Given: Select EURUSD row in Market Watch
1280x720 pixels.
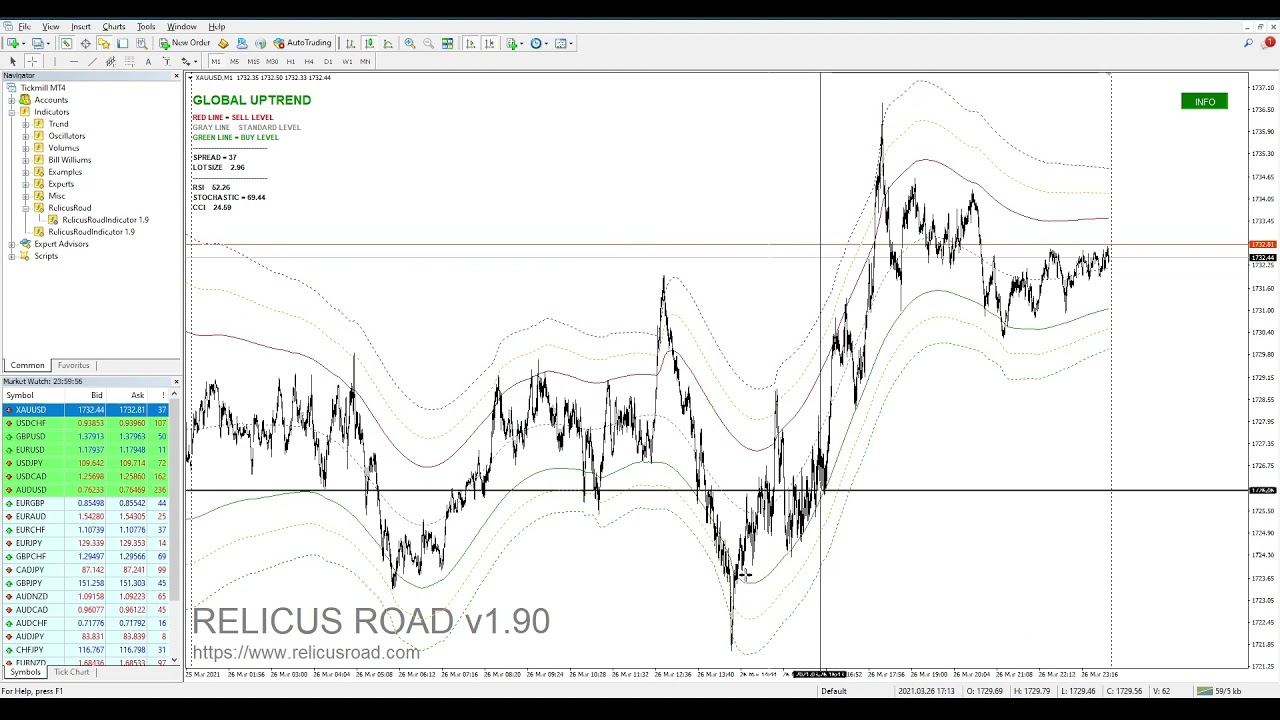Looking at the screenshot, I should pos(86,450).
